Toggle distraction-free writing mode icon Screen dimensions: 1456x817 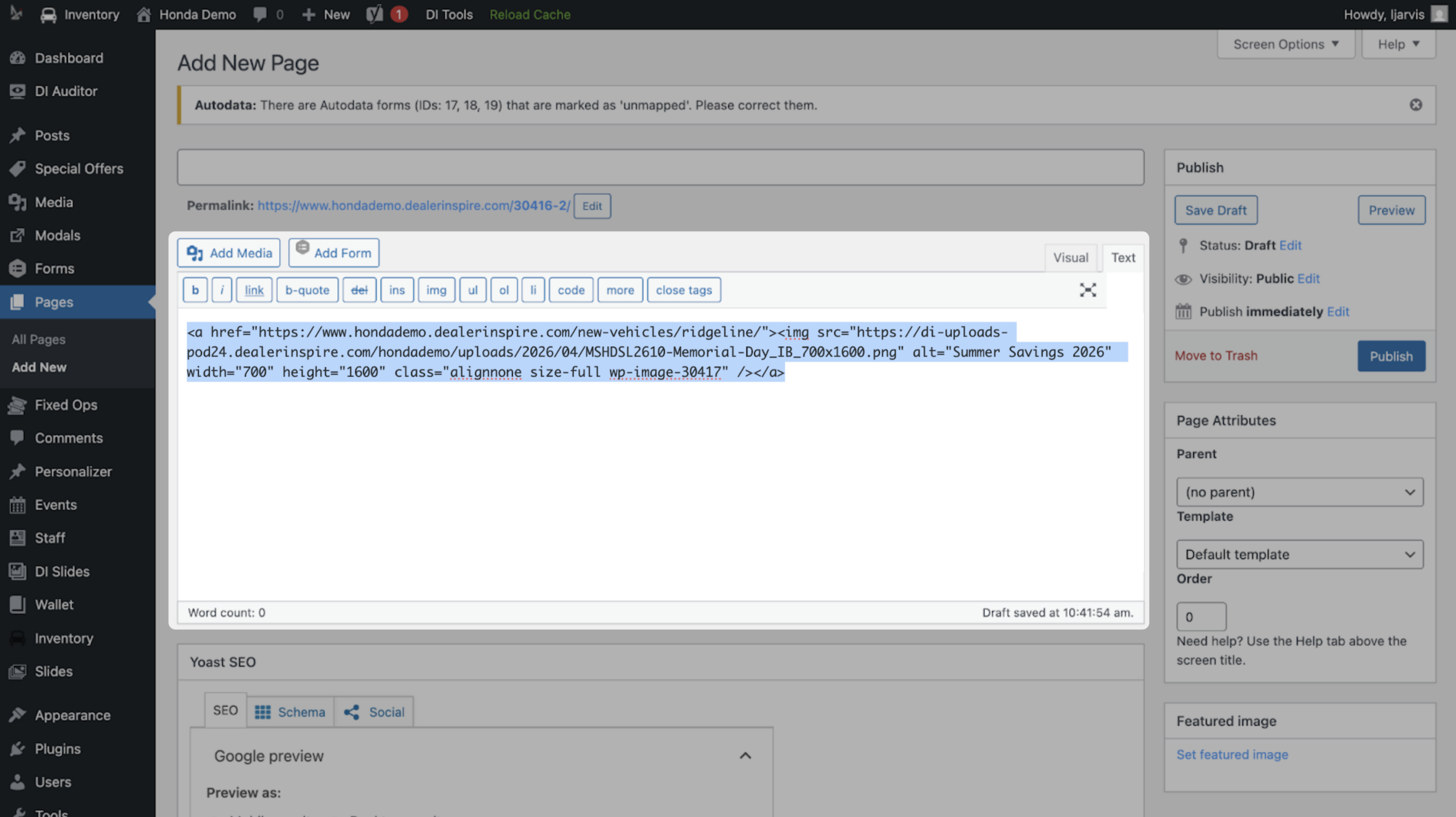[x=1087, y=290]
